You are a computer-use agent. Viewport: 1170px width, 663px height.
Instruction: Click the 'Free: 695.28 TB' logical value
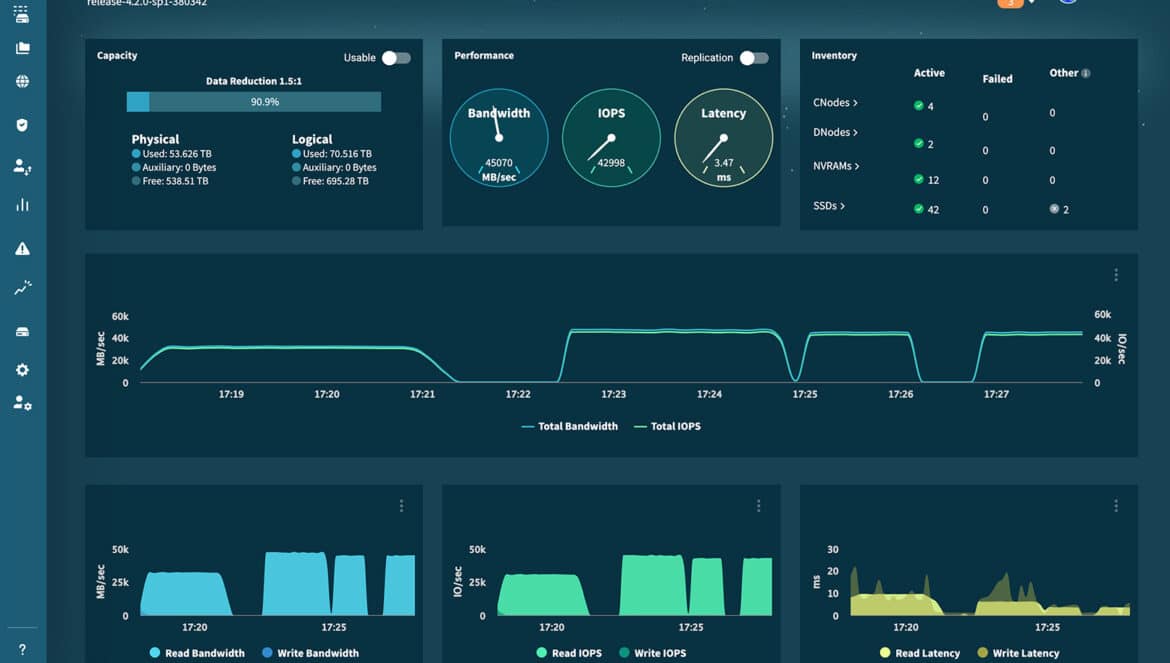coord(336,181)
